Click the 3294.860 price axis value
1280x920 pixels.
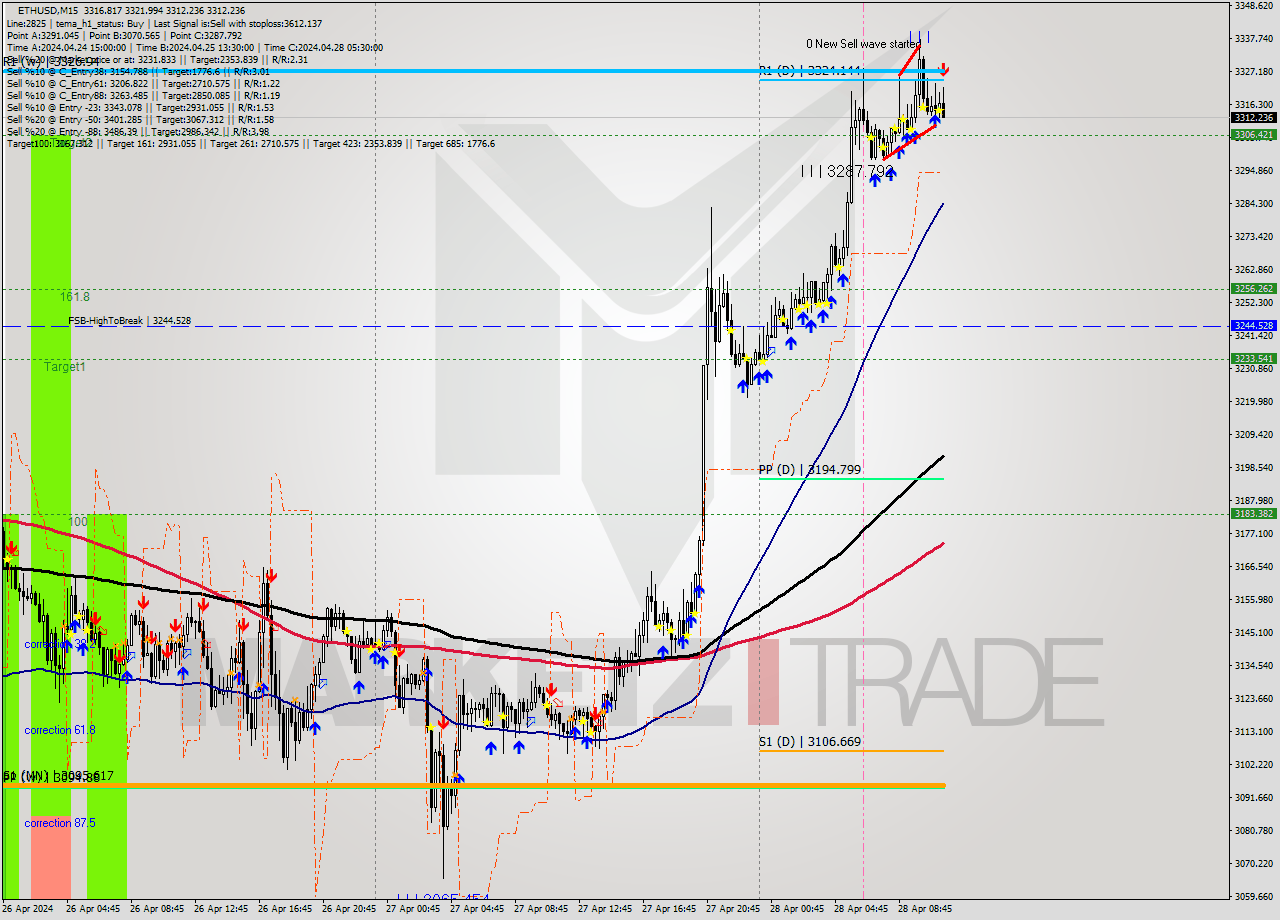[1253, 170]
